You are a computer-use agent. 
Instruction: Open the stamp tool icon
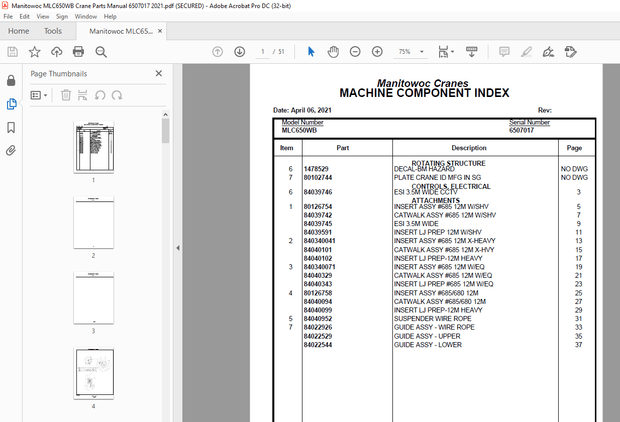570,52
